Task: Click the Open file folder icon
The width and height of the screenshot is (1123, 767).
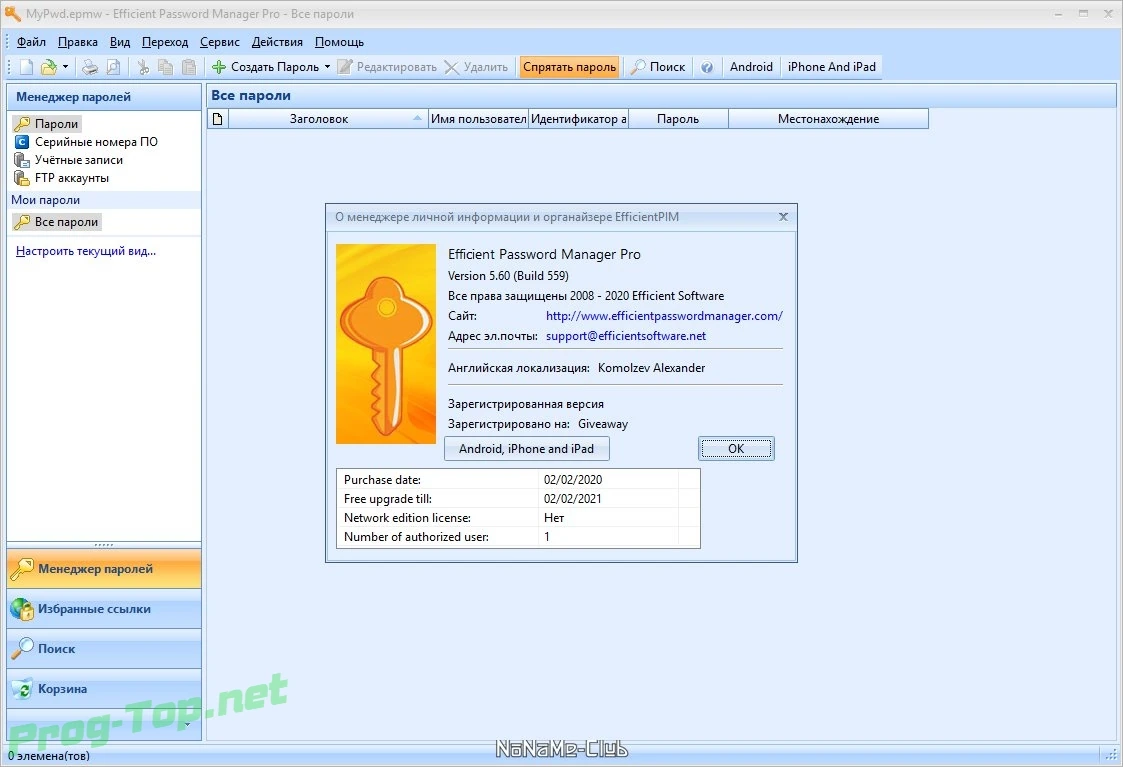Action: coord(49,67)
